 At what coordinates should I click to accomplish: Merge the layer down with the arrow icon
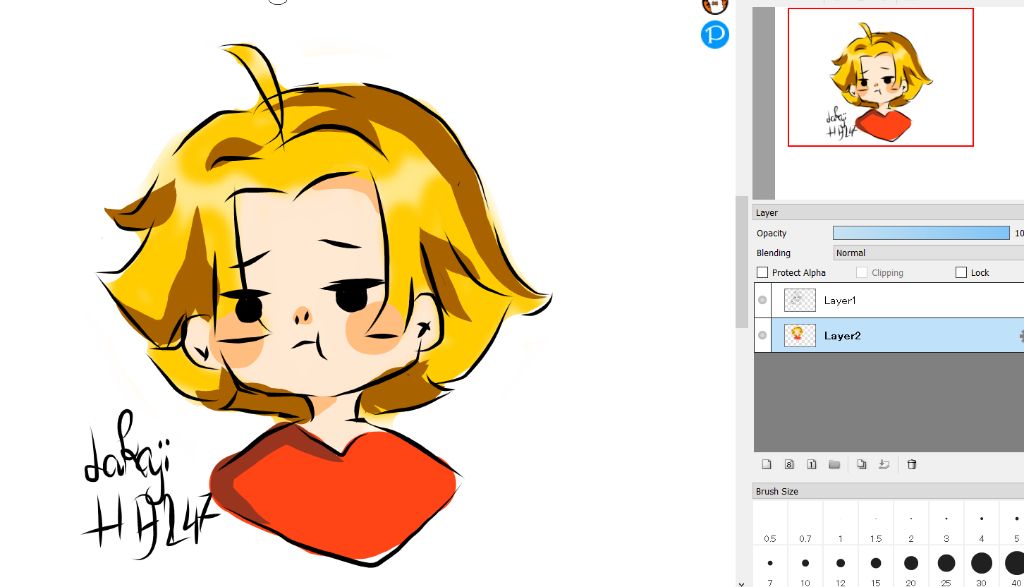(x=884, y=464)
